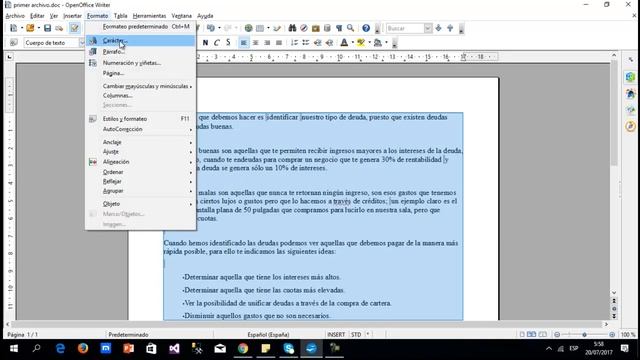
Task: Move the zoom slider handle
Action: (x=584, y=335)
